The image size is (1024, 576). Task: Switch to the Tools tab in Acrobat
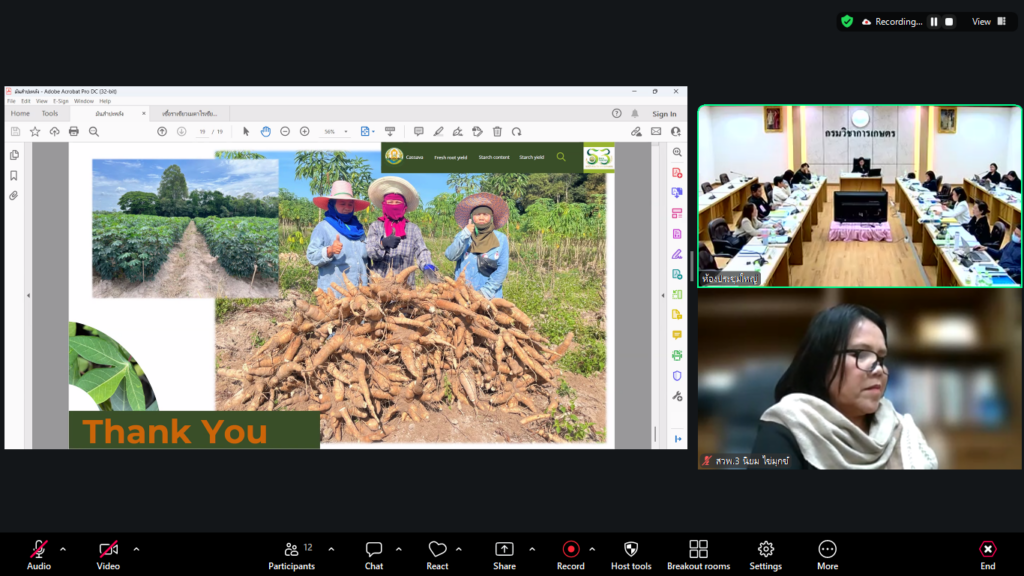click(x=50, y=113)
